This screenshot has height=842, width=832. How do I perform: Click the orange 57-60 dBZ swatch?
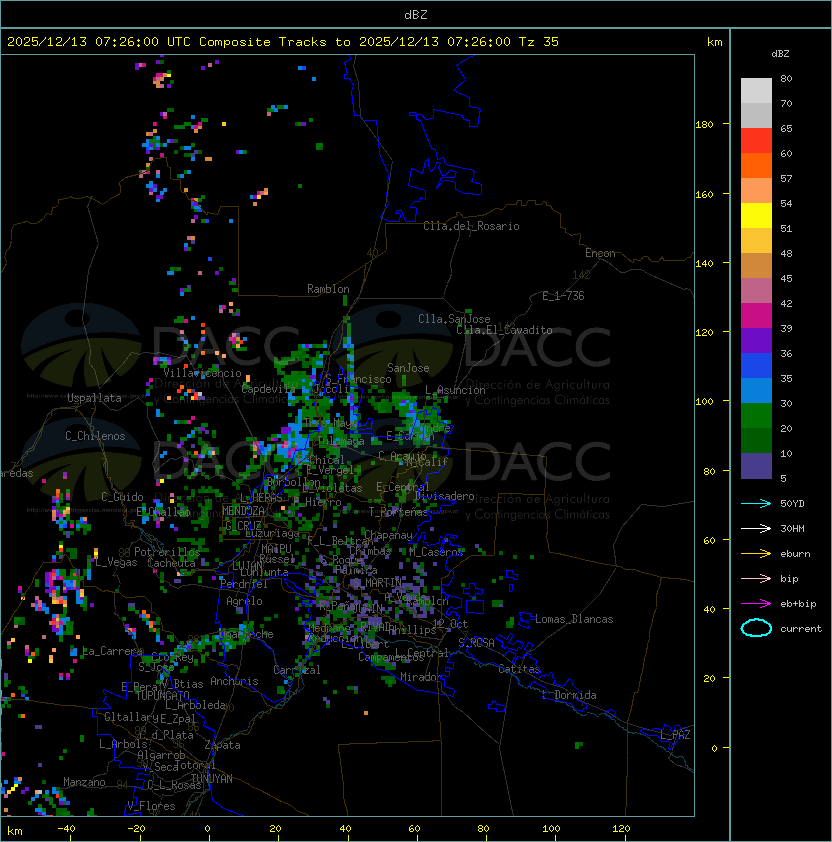pos(756,165)
